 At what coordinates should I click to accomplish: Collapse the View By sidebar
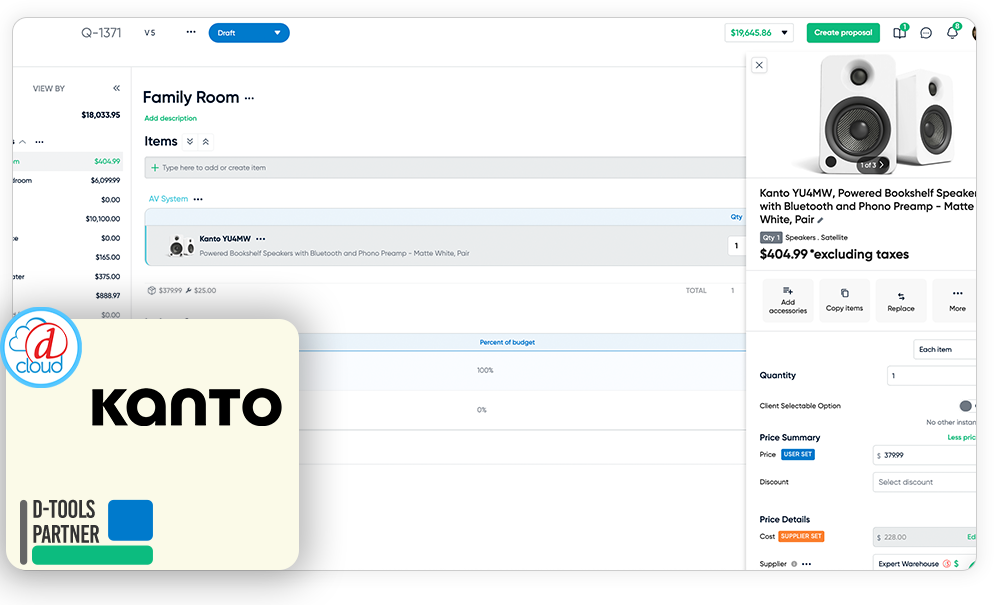pyautogui.click(x=117, y=89)
